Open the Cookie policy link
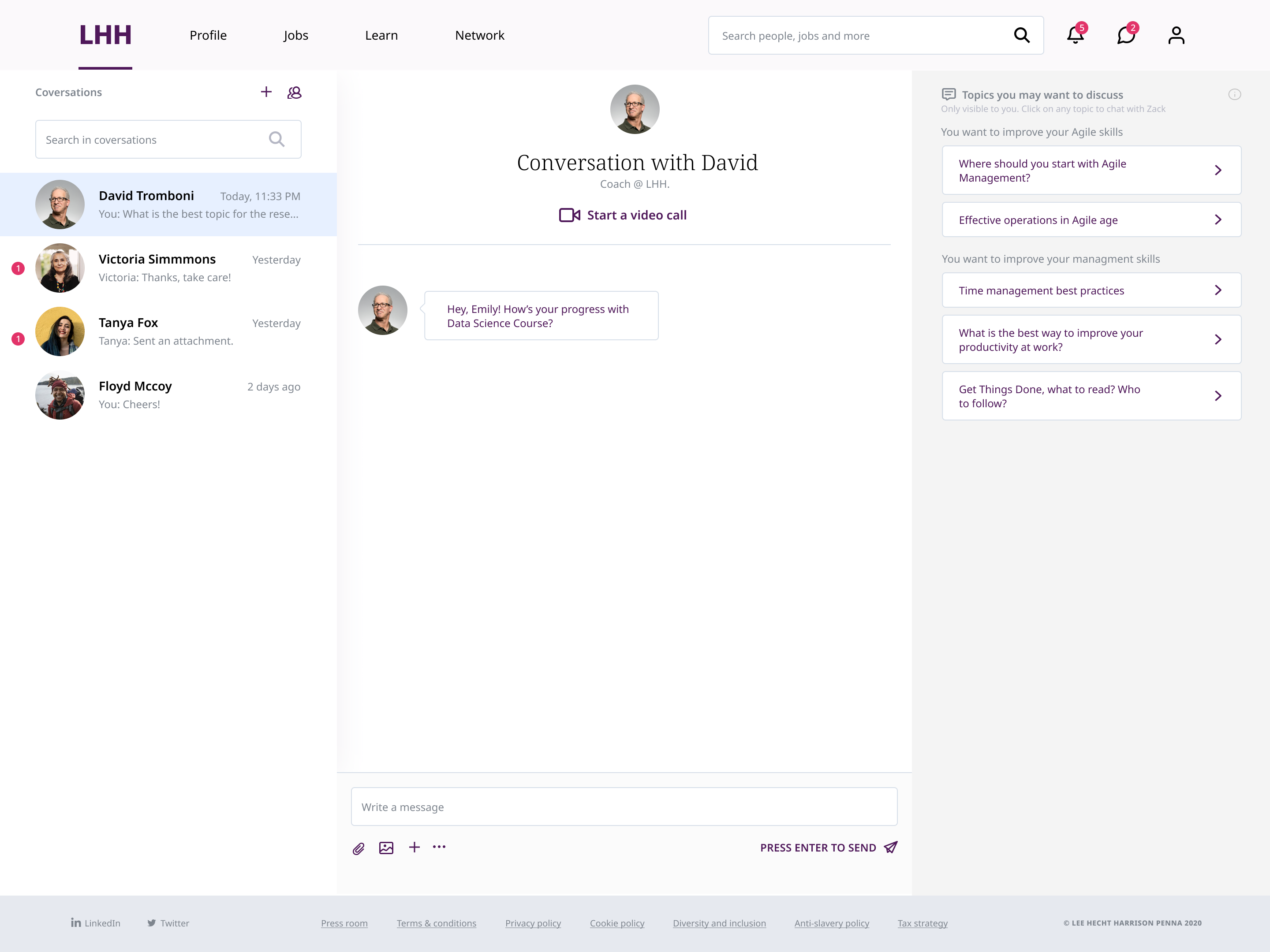The image size is (1270, 952). (x=617, y=923)
